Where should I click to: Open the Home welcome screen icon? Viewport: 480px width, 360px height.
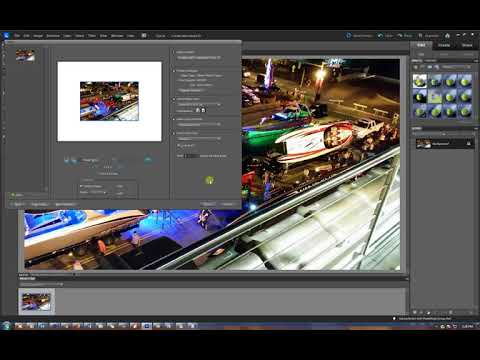coord(447,36)
